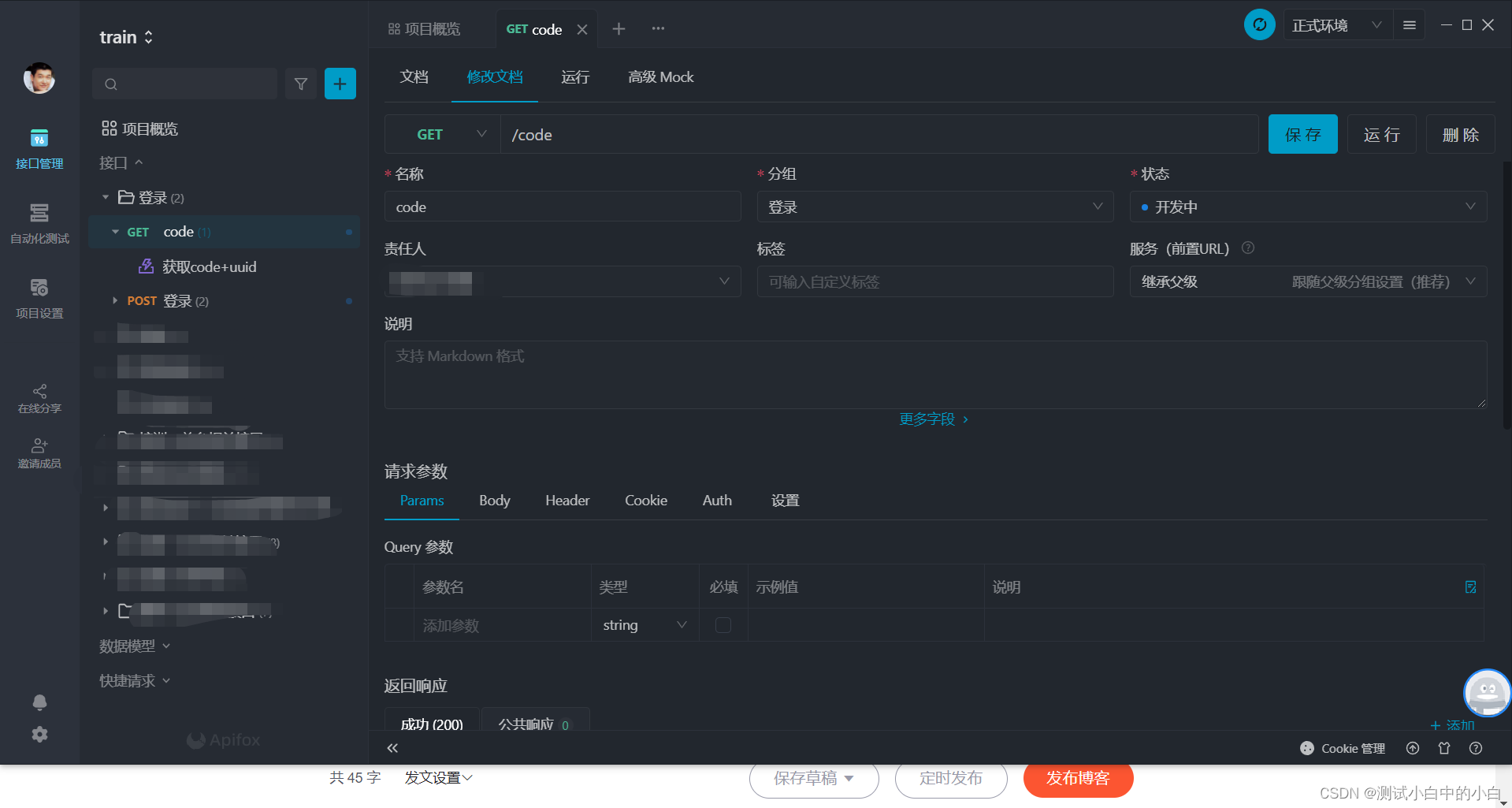This screenshot has width=1512, height=808.
Task: Open the Body request parameters tab
Action: coord(494,500)
